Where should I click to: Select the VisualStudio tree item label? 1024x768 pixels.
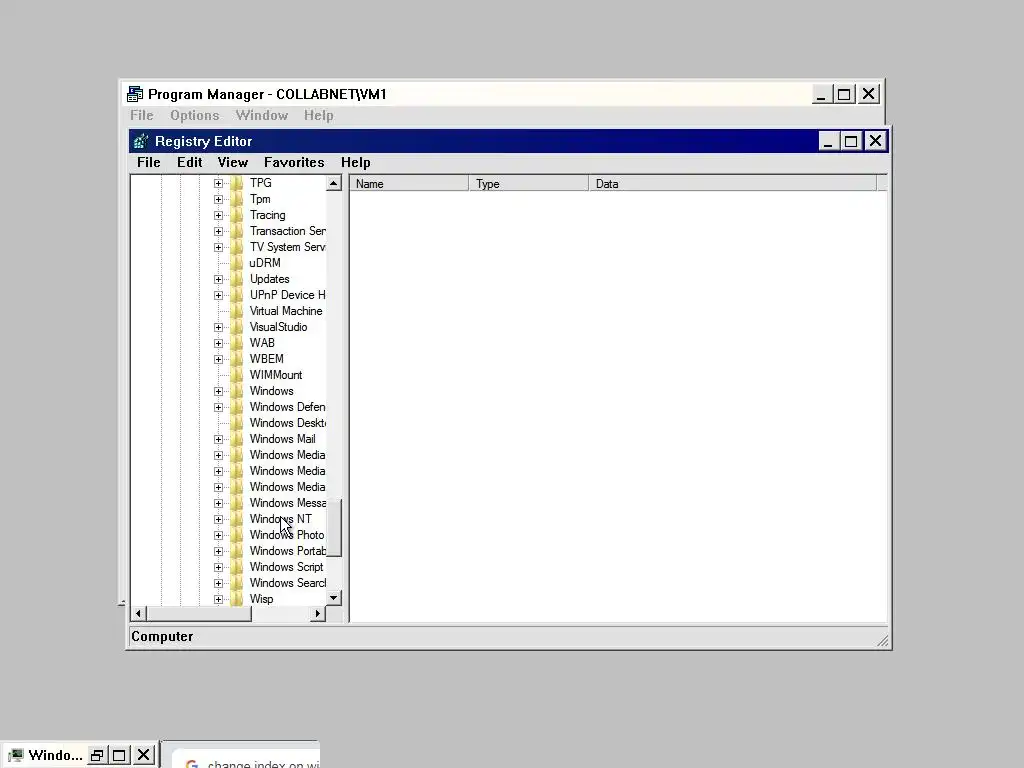(278, 327)
